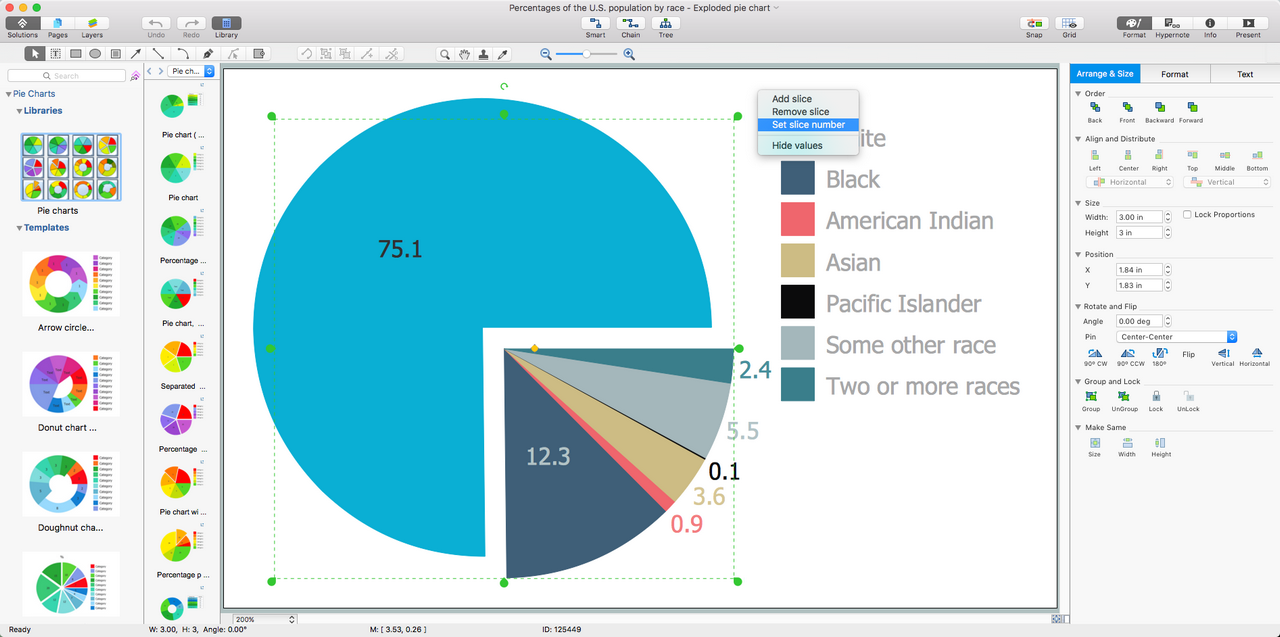Select the pointer arrow tool
Viewport: 1280px width, 637px height.
pos(35,54)
